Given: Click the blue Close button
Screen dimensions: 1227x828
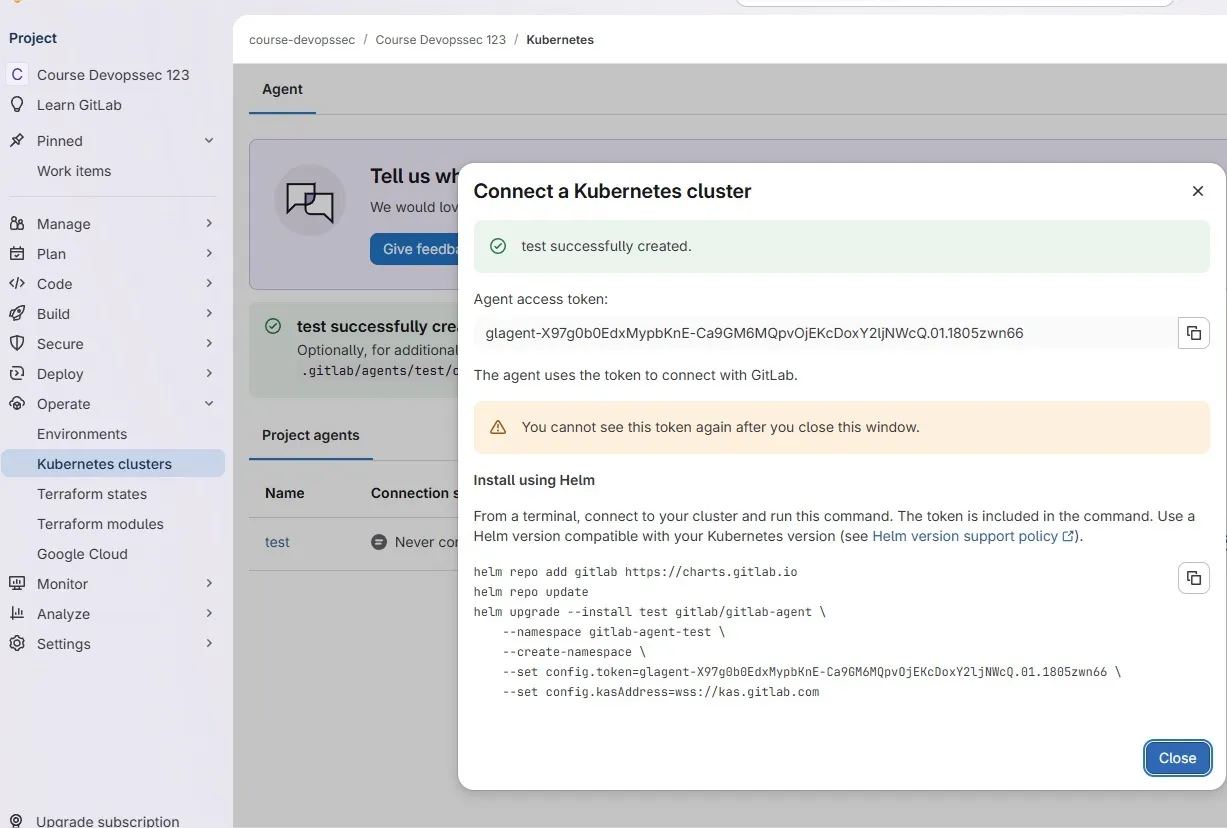Looking at the screenshot, I should 1177,758.
